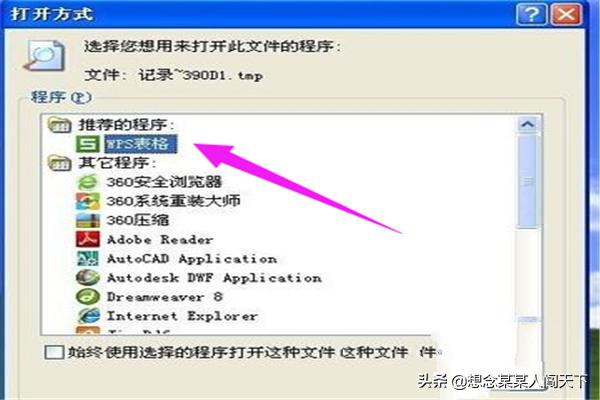This screenshot has height=400, width=600.
Task: Select the WPS表格 green icon
Action: pyautogui.click(x=88, y=144)
